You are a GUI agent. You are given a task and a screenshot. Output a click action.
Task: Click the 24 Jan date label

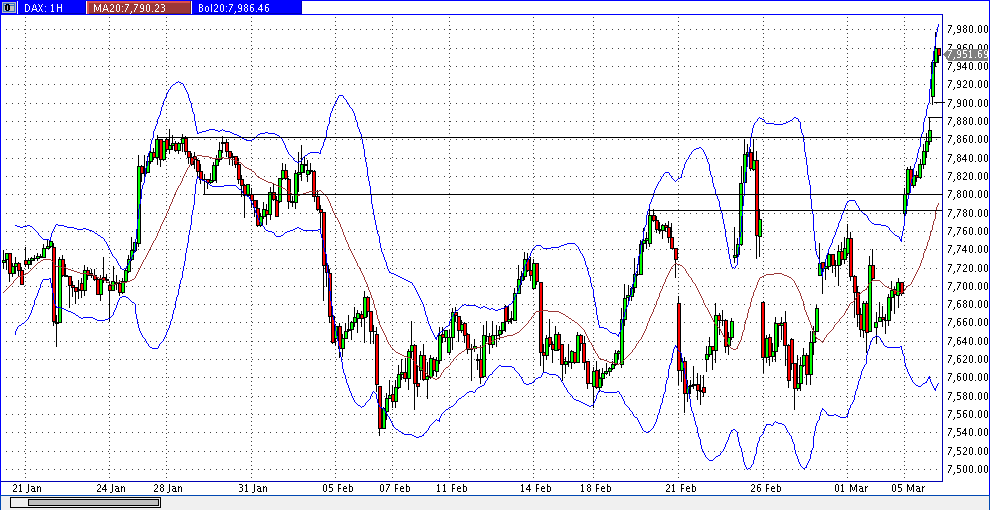(110, 489)
